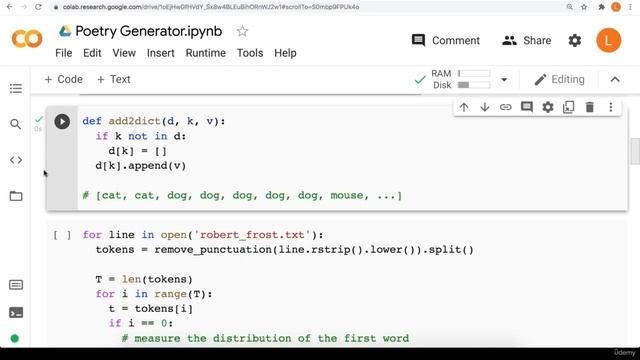
Task: Open the Runtime menu
Action: [x=206, y=53]
